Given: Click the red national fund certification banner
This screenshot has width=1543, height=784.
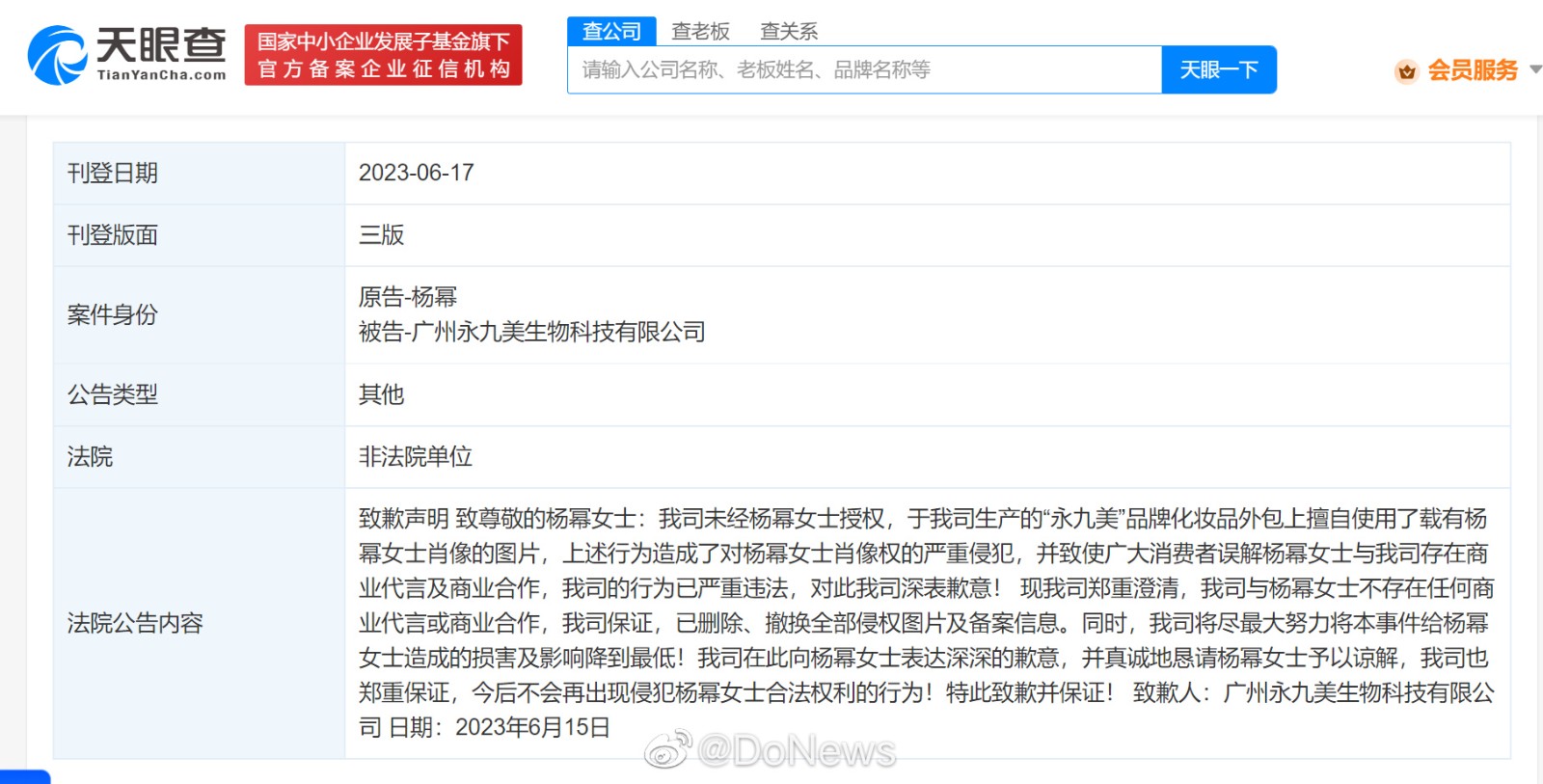Looking at the screenshot, I should [x=383, y=55].
